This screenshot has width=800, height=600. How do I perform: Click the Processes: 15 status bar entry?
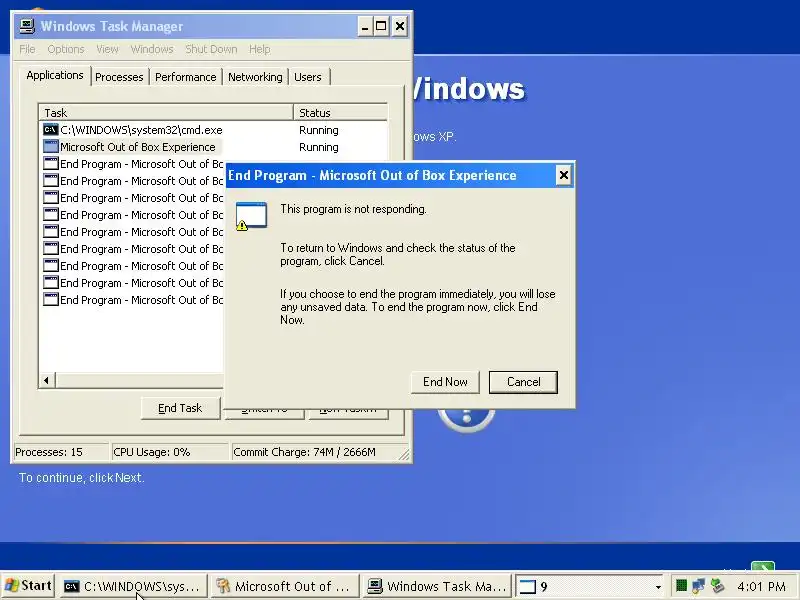pos(60,452)
